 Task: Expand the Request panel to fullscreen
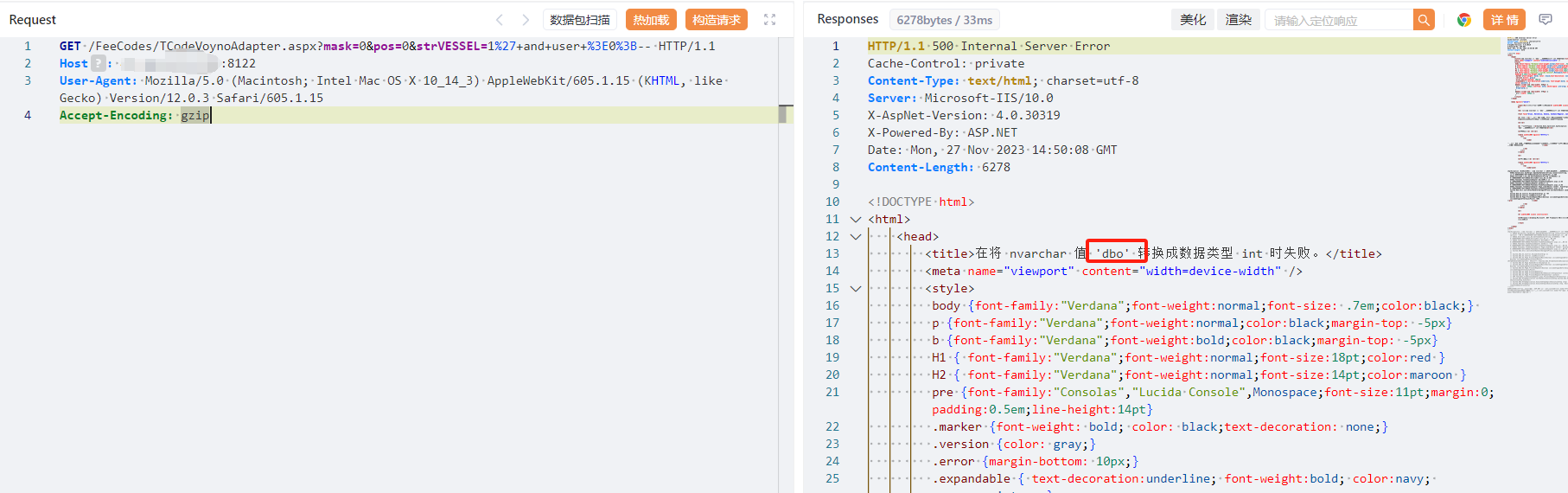pos(769,20)
